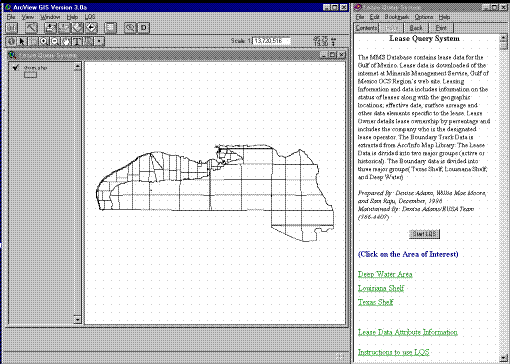The image size is (510, 364).
Task: Open the Draw Point tool palette
Action: 99,41
